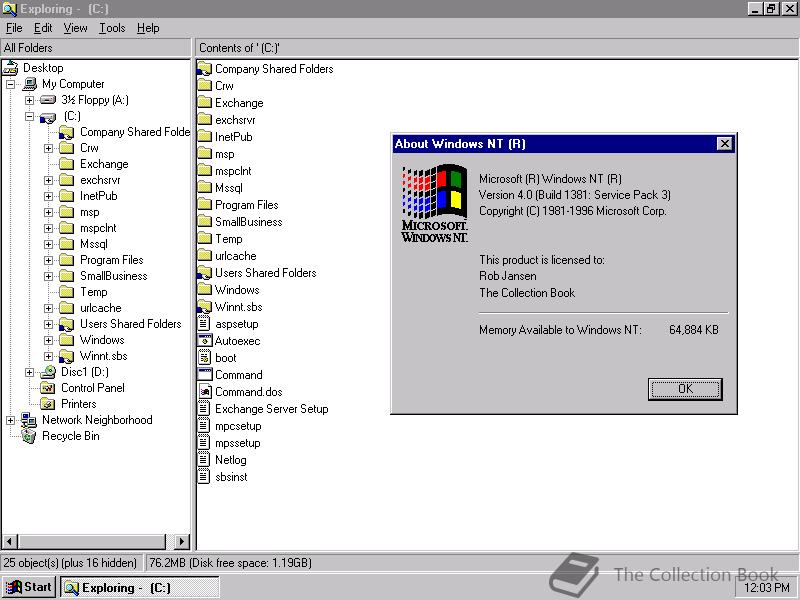Click the right arrow of the tree's horizontal scrollbar

click(x=181, y=541)
